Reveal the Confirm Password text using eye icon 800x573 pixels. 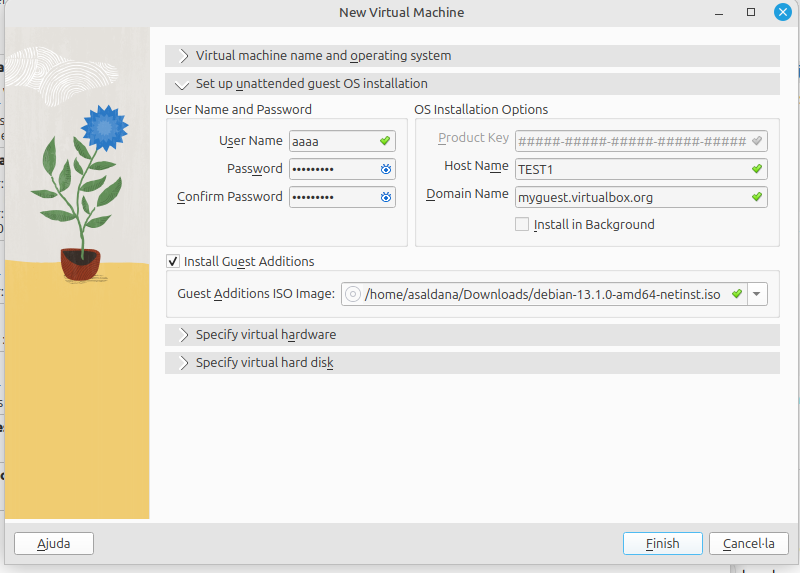pos(385,197)
